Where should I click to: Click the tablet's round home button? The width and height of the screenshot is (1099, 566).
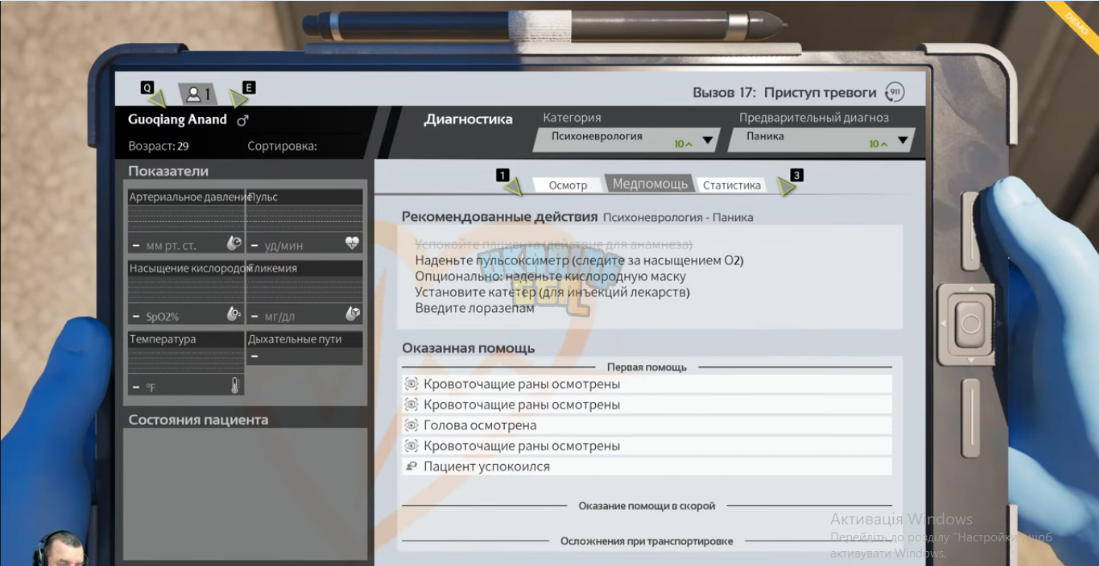coord(971,323)
